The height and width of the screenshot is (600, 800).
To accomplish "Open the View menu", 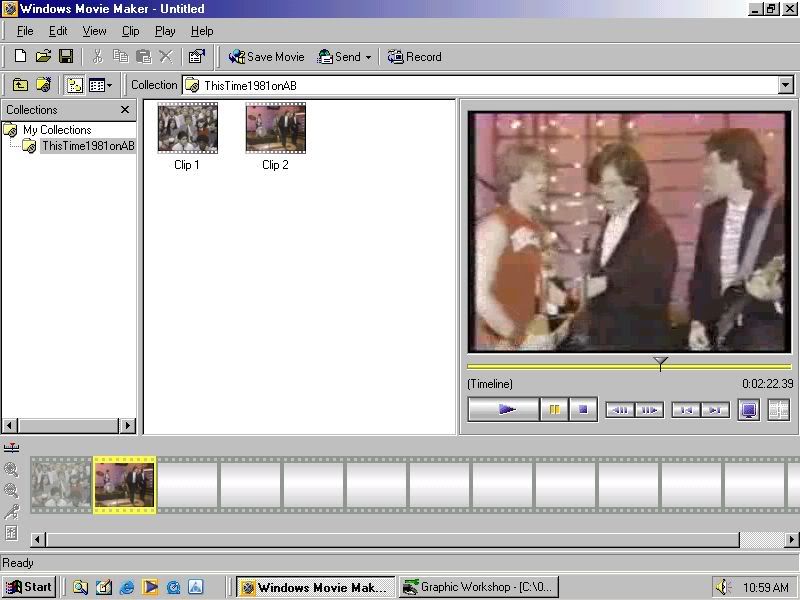I will [x=94, y=31].
